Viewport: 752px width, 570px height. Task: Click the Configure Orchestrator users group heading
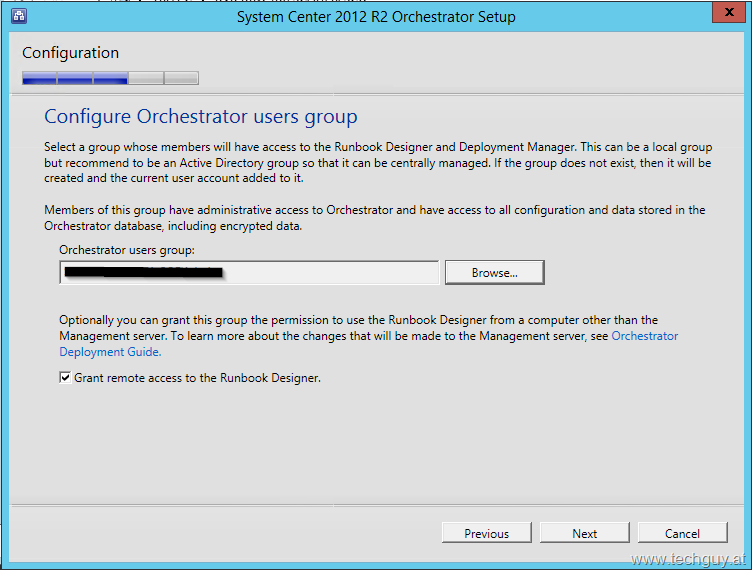pos(200,116)
